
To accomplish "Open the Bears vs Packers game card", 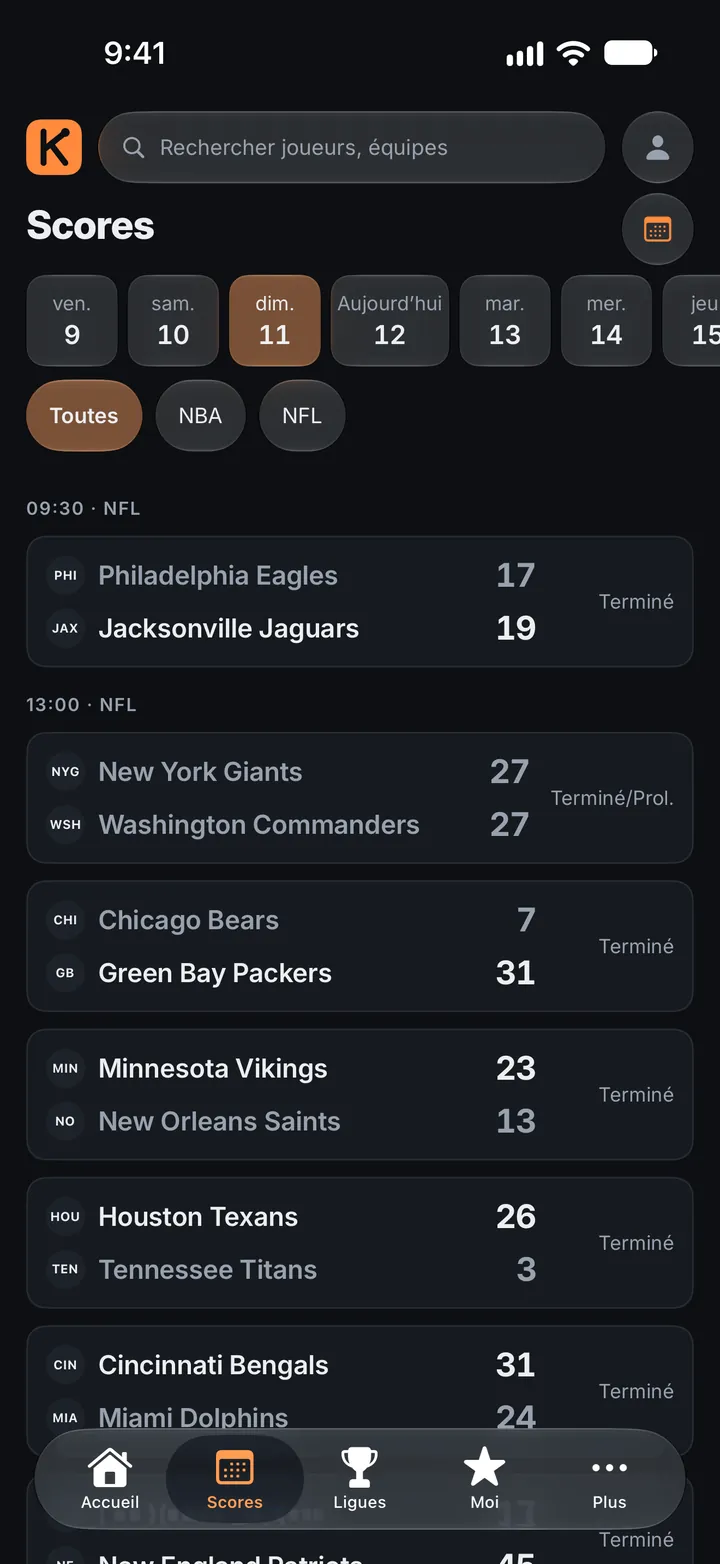I will click(359, 946).
